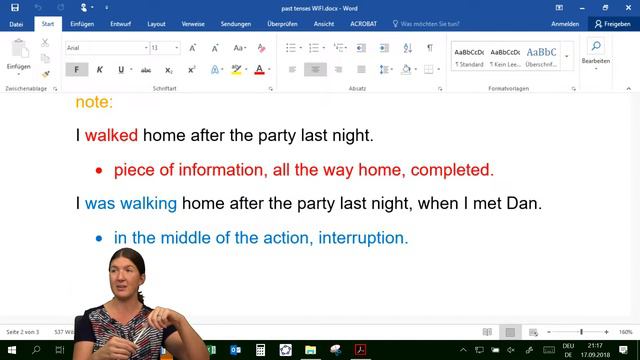Show paragraph marks with pilcrow toggle
This screenshot has width=640, height=360.
[430, 48]
